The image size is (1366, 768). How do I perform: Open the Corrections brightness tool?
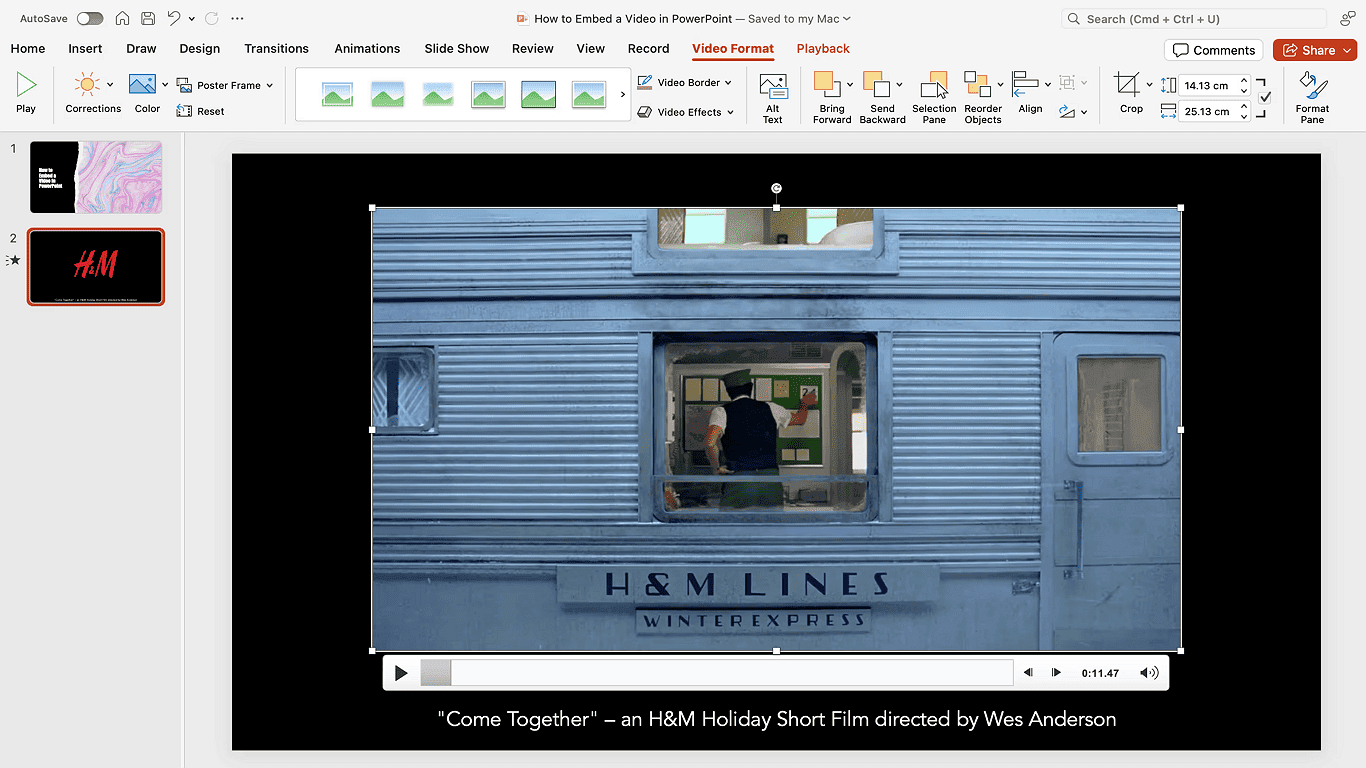[x=87, y=85]
